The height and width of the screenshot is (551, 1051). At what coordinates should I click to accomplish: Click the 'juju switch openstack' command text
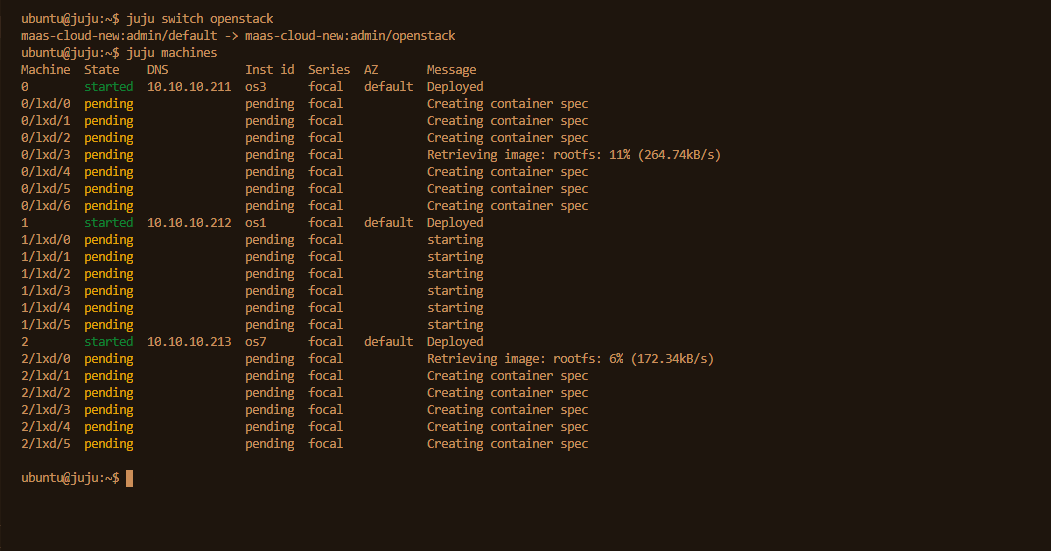click(x=200, y=19)
